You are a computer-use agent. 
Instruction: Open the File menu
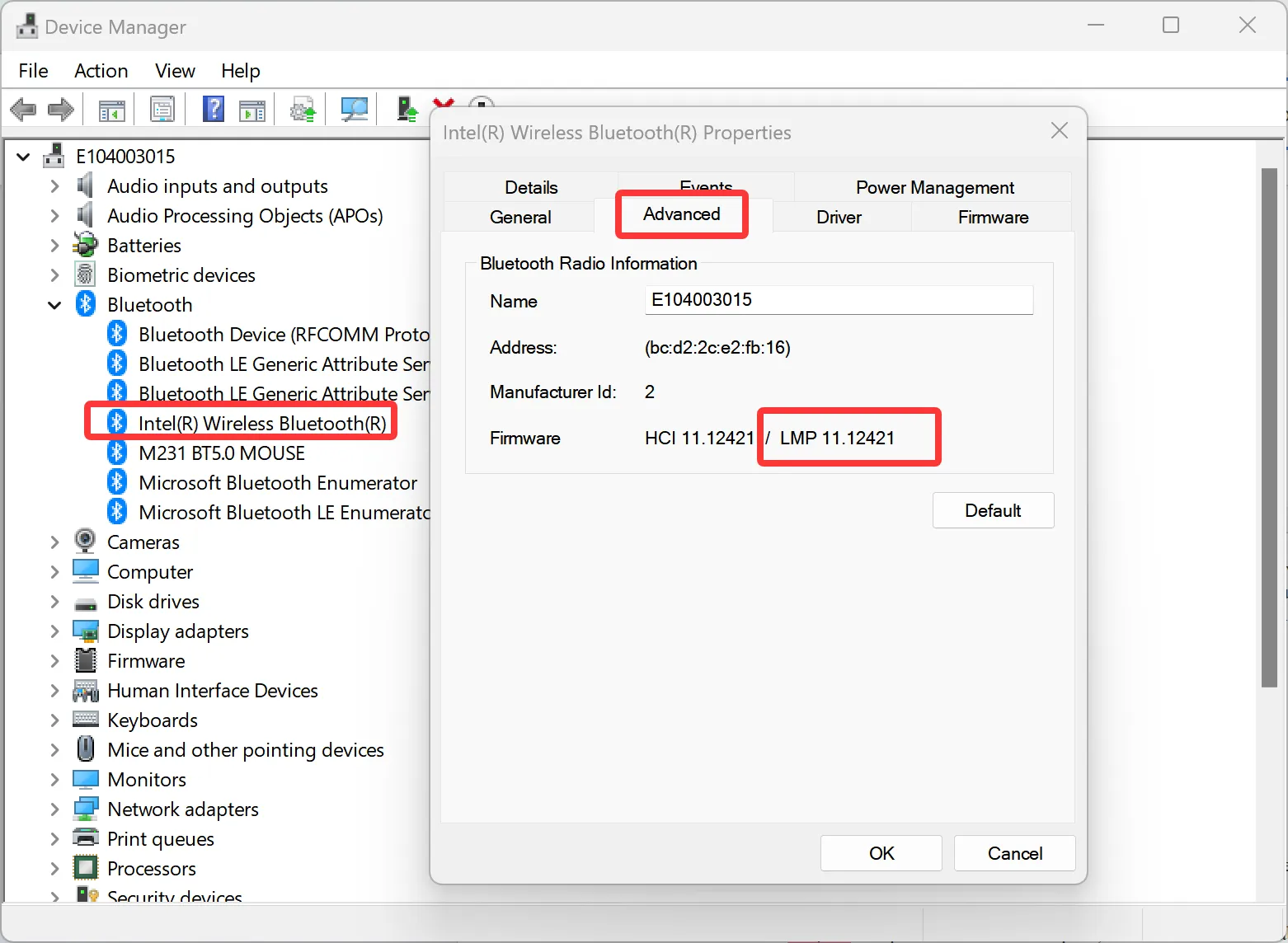33,71
